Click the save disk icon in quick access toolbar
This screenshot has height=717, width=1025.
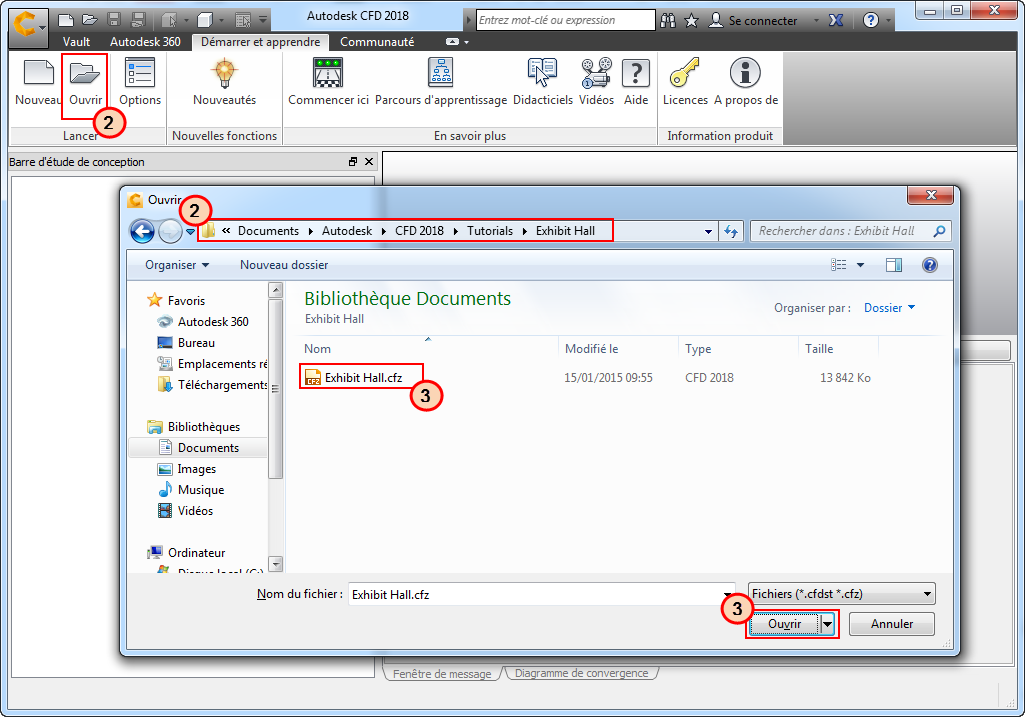point(114,20)
